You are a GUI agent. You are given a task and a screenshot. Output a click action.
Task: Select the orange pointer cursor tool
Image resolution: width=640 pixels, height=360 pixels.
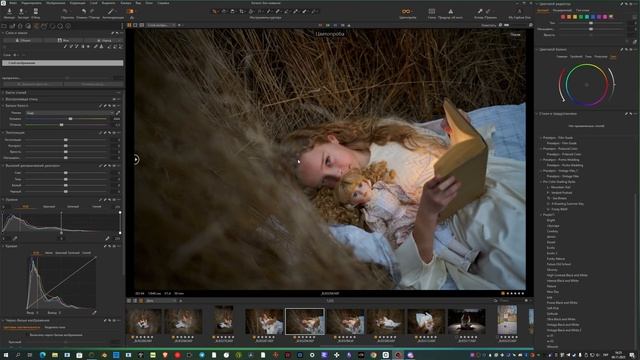click(215, 11)
